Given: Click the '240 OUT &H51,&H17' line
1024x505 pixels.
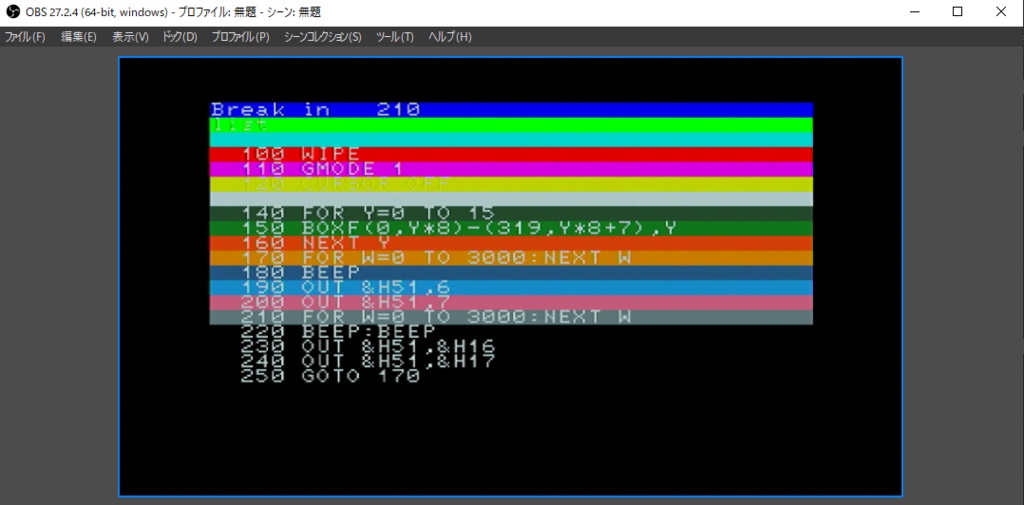Looking at the screenshot, I should point(368,361).
